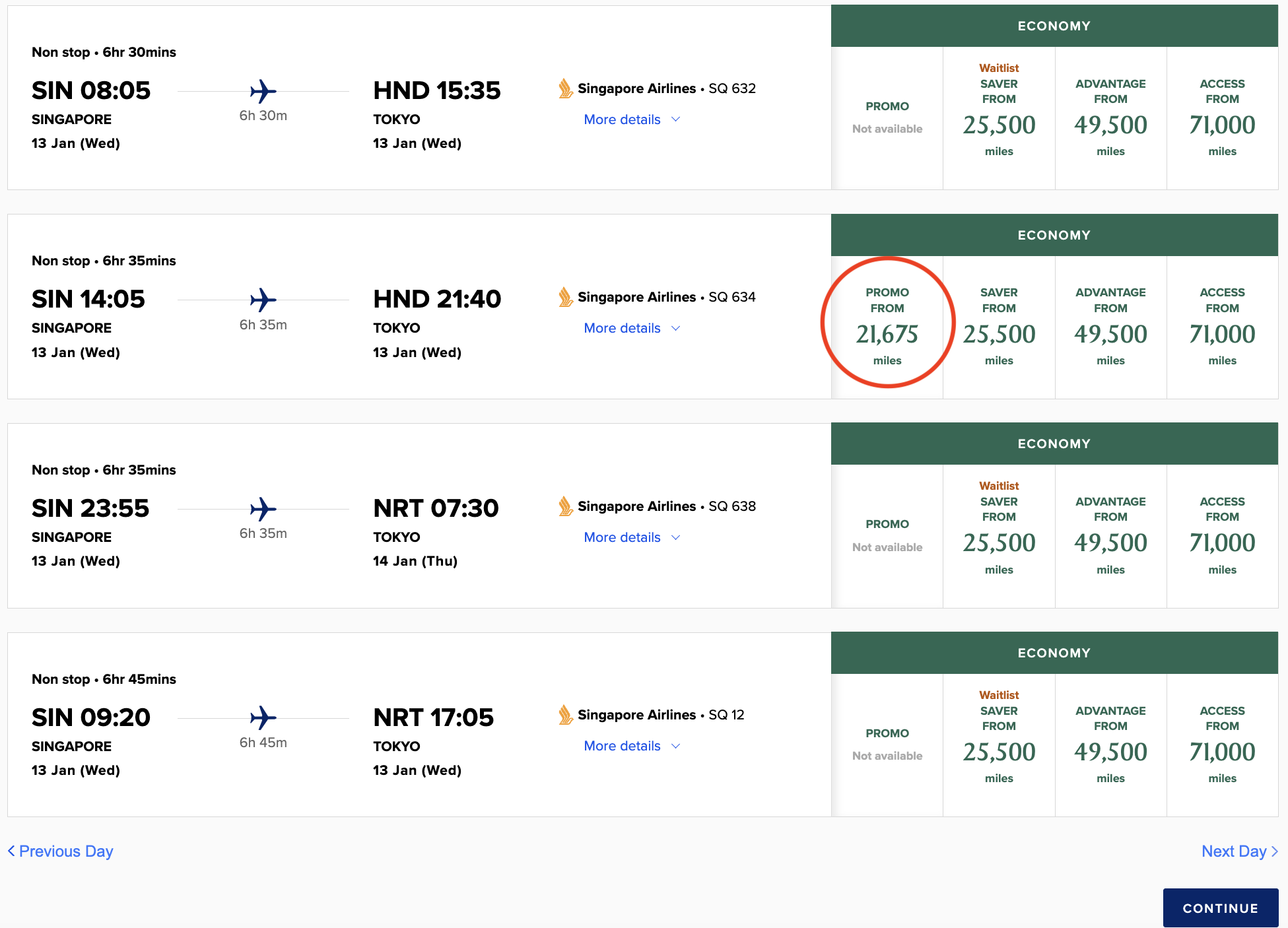Viewport: 1288px width, 928px height.
Task: Click Promo Not available on SQ 12
Action: (x=887, y=745)
